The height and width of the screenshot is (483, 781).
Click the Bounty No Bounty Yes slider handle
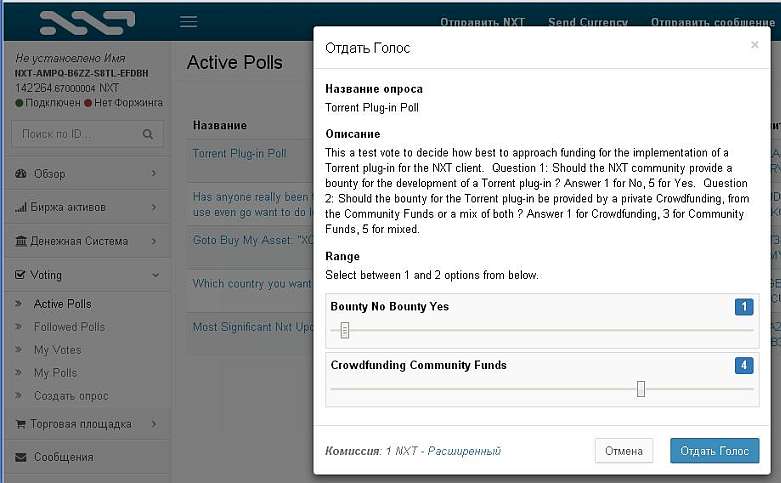coord(345,330)
